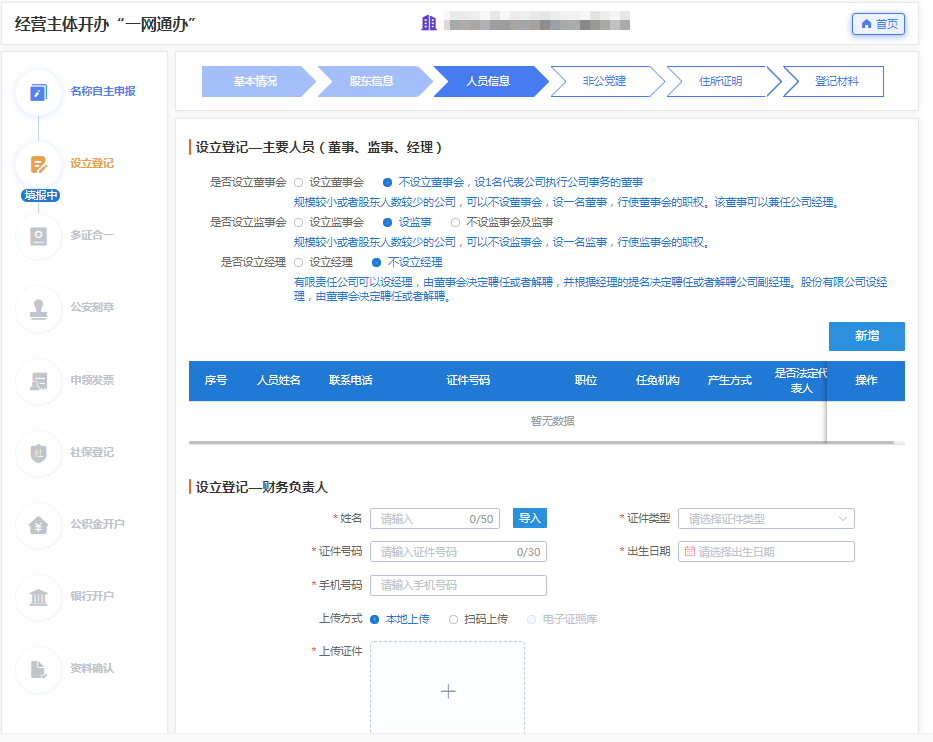This screenshot has width=933, height=742.
Task: Open the 名称自主申报 sidebar link
Action: tap(103, 91)
